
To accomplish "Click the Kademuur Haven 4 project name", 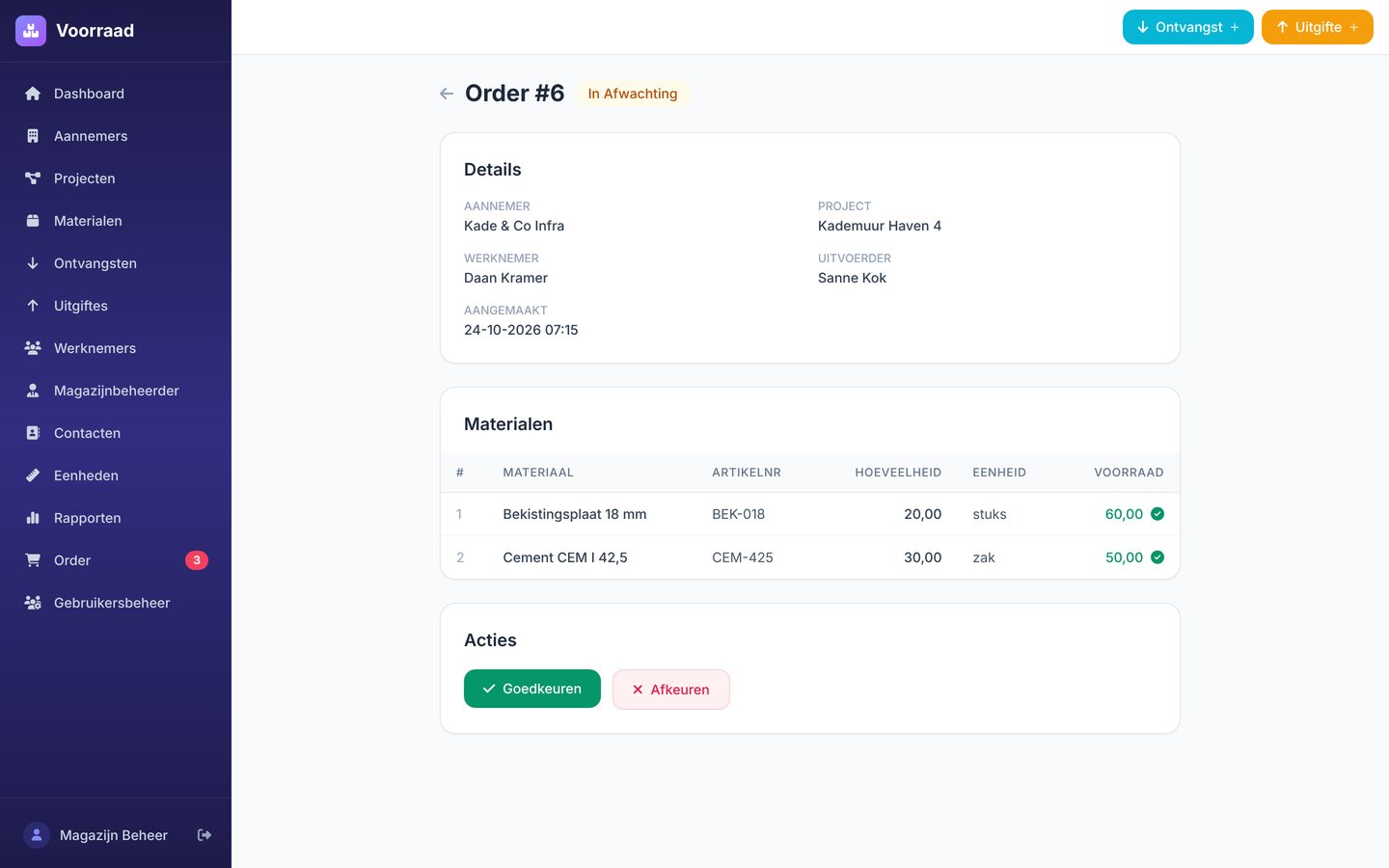I will pos(880,226).
